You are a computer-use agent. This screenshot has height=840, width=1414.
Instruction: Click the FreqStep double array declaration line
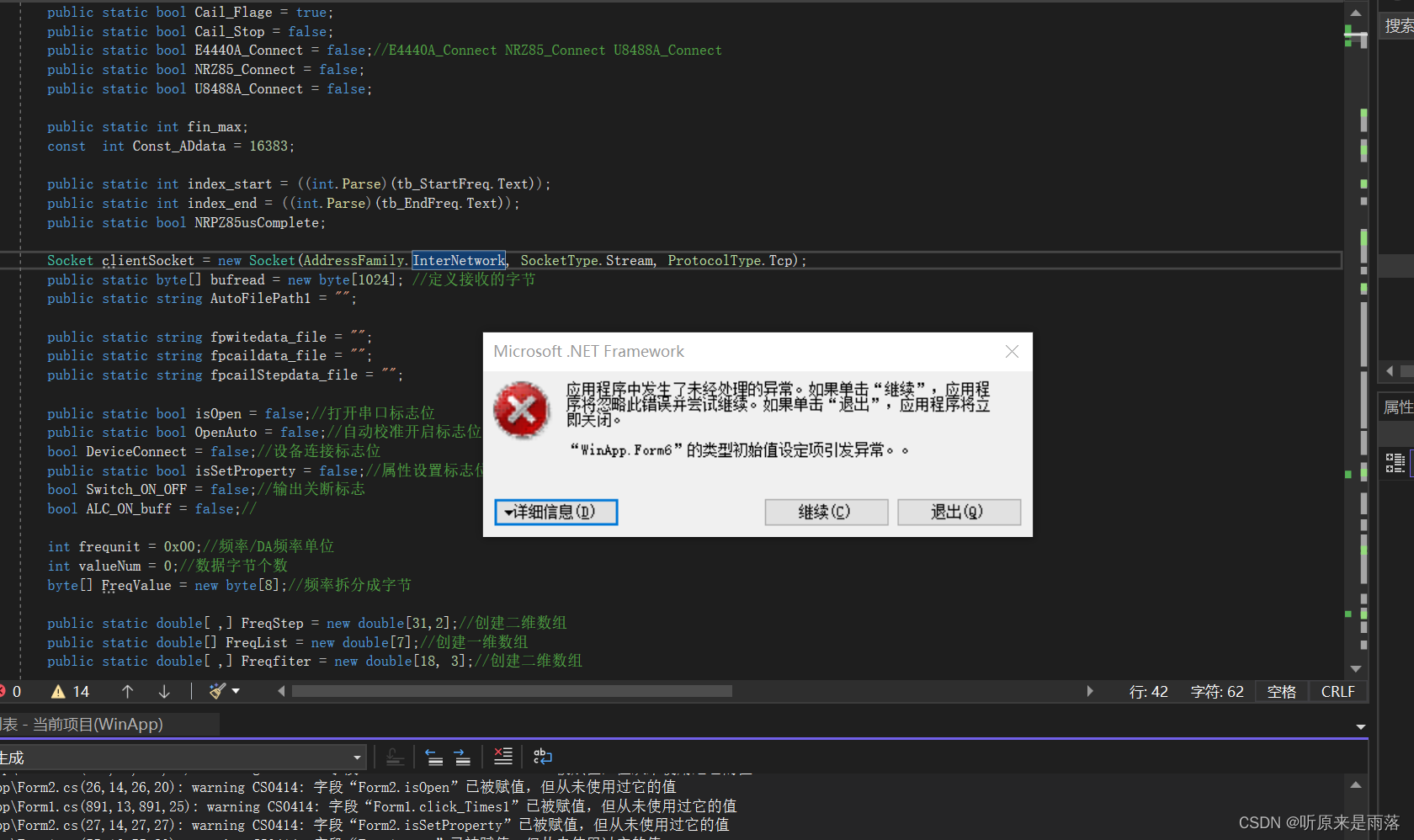pyautogui.click(x=307, y=623)
